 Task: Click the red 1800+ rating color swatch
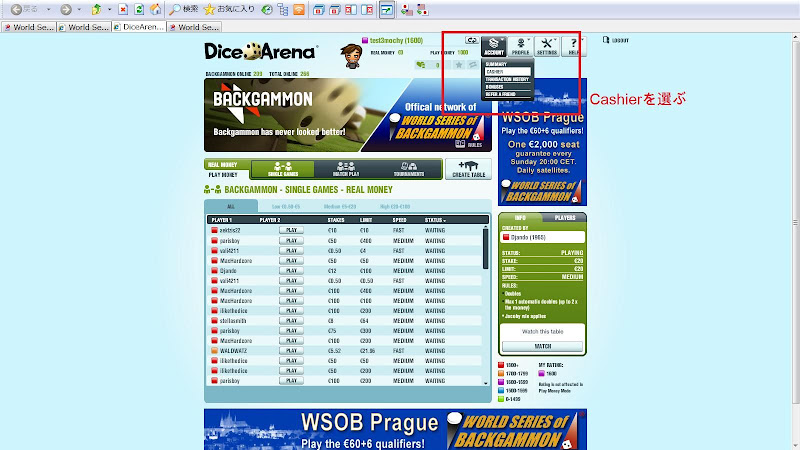point(501,365)
